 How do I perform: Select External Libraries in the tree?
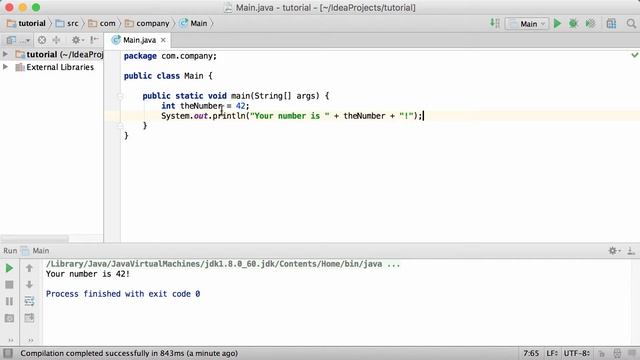[55, 67]
